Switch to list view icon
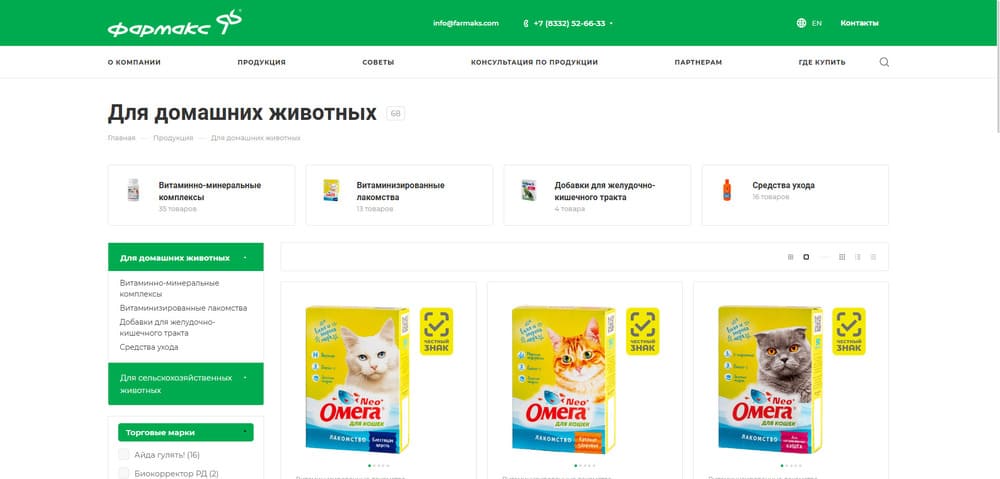 click(858, 257)
